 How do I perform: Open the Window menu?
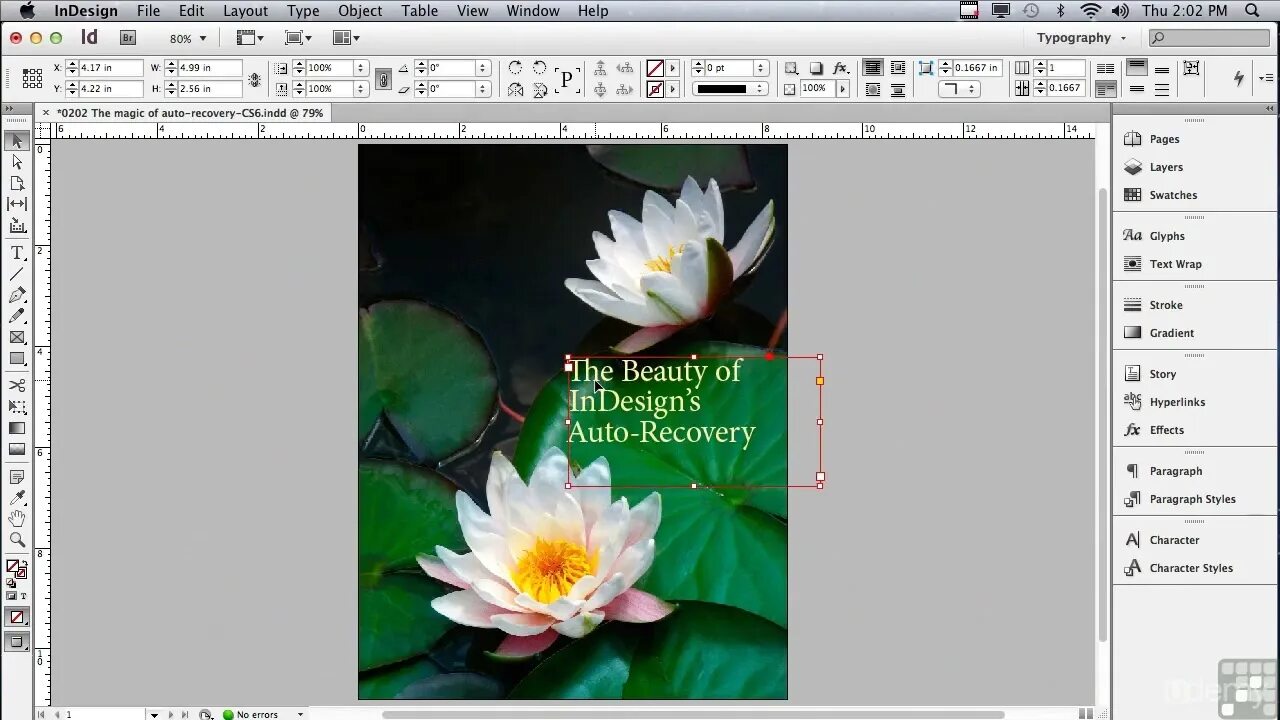click(x=532, y=11)
